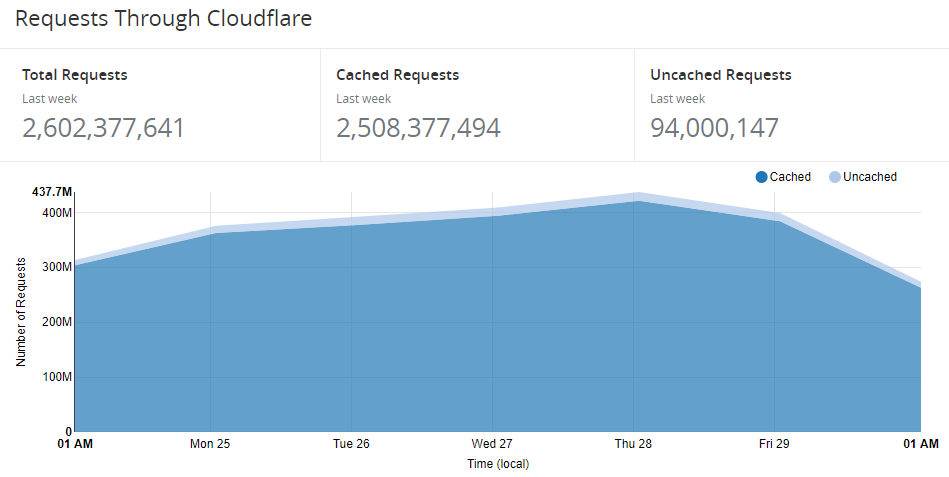The width and height of the screenshot is (949, 477).
Task: Click the Uncached legend color dot
Action: click(835, 177)
